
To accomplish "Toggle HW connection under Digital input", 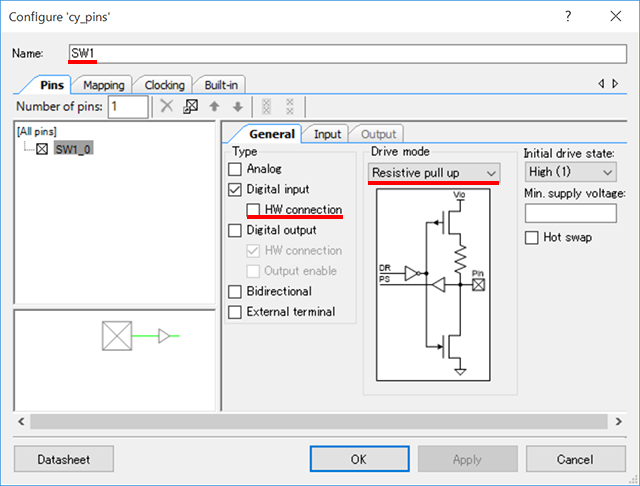I will (253, 210).
